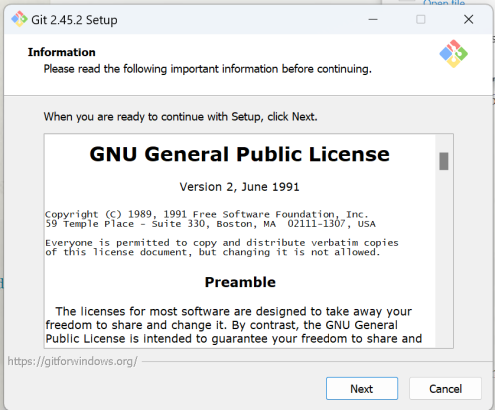Click the Version 2, June 1991 line
This screenshot has width=495, height=410.
coord(239,187)
